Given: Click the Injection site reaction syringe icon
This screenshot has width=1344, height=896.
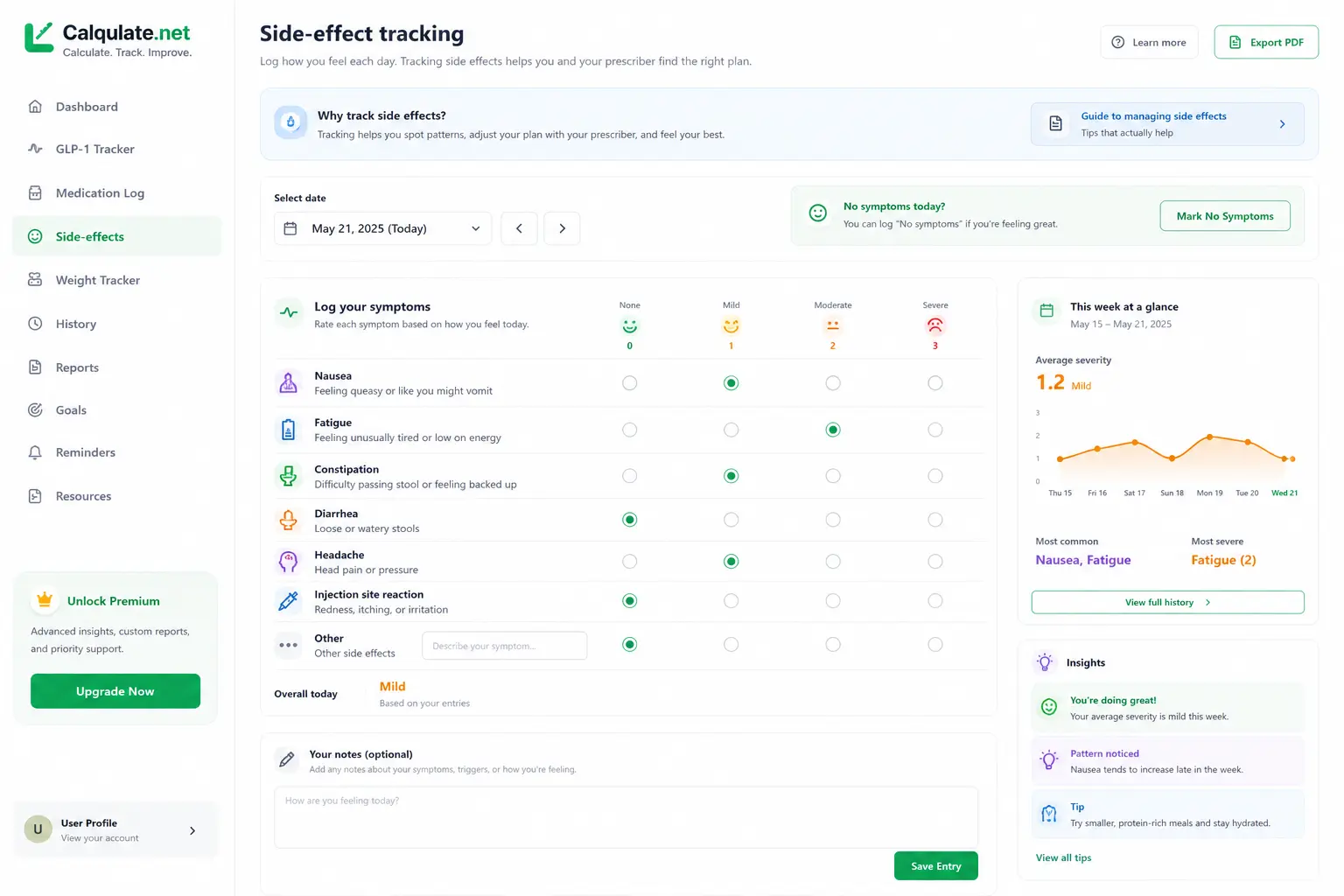Looking at the screenshot, I should pos(288,601).
